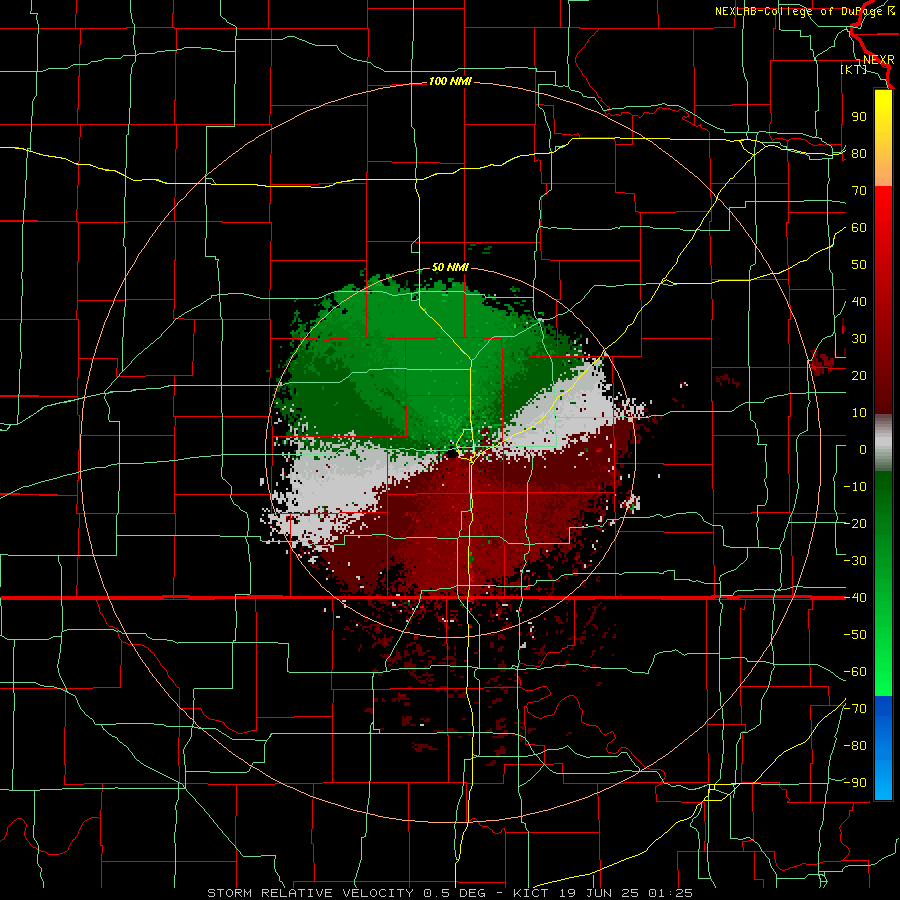This screenshot has width=900, height=900.
Task: Click the 19 JUN 25 date in the caption
Action: [598, 893]
